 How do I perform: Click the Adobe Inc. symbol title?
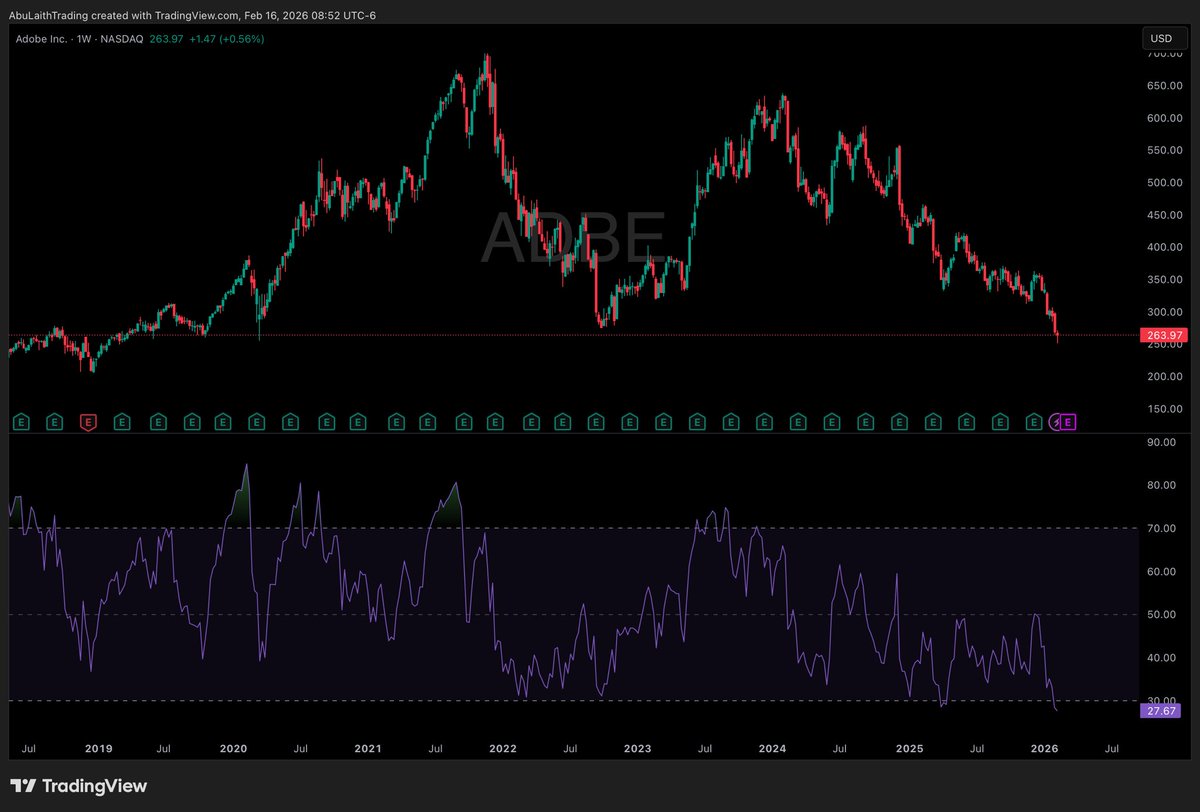pyautogui.click(x=41, y=39)
